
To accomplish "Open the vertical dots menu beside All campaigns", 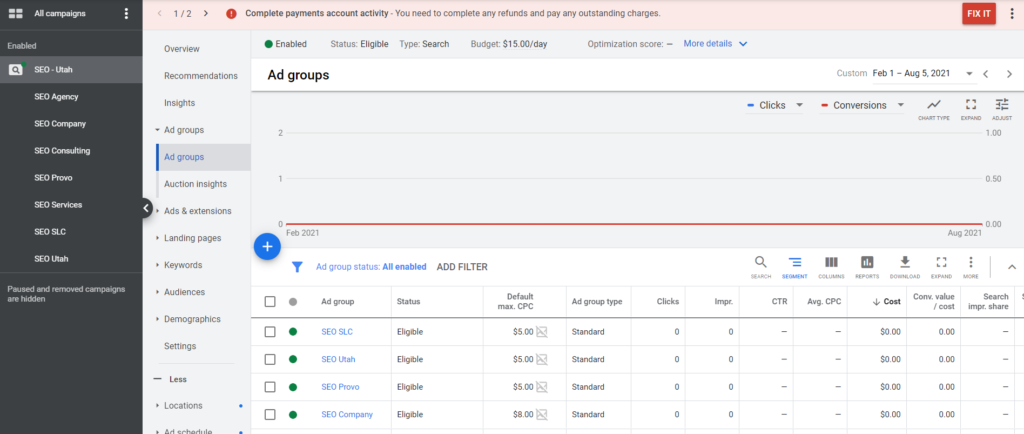I will 126,14.
